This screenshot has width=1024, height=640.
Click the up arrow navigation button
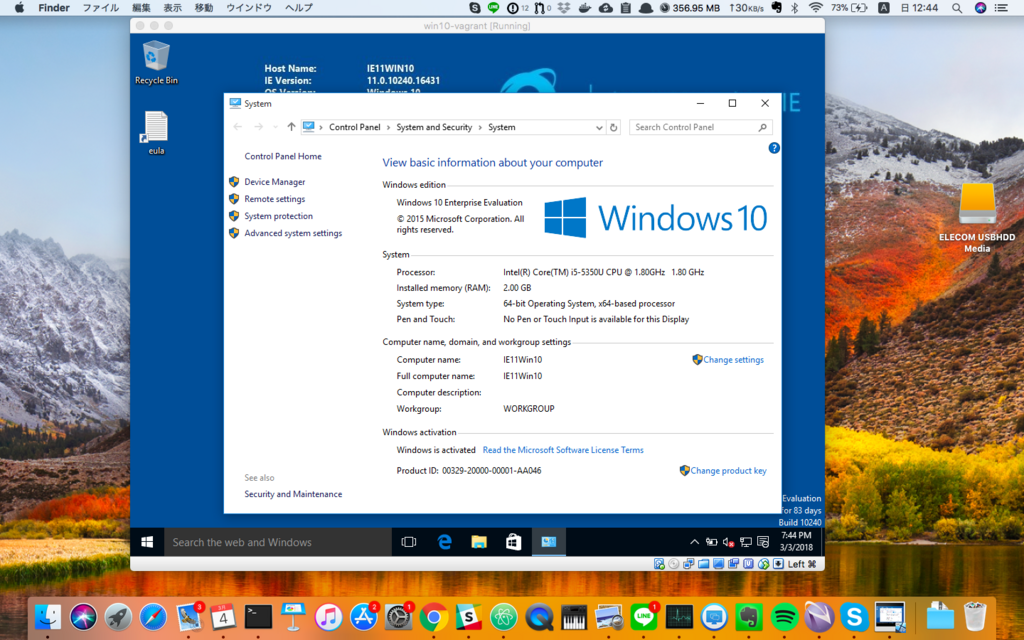[x=291, y=127]
